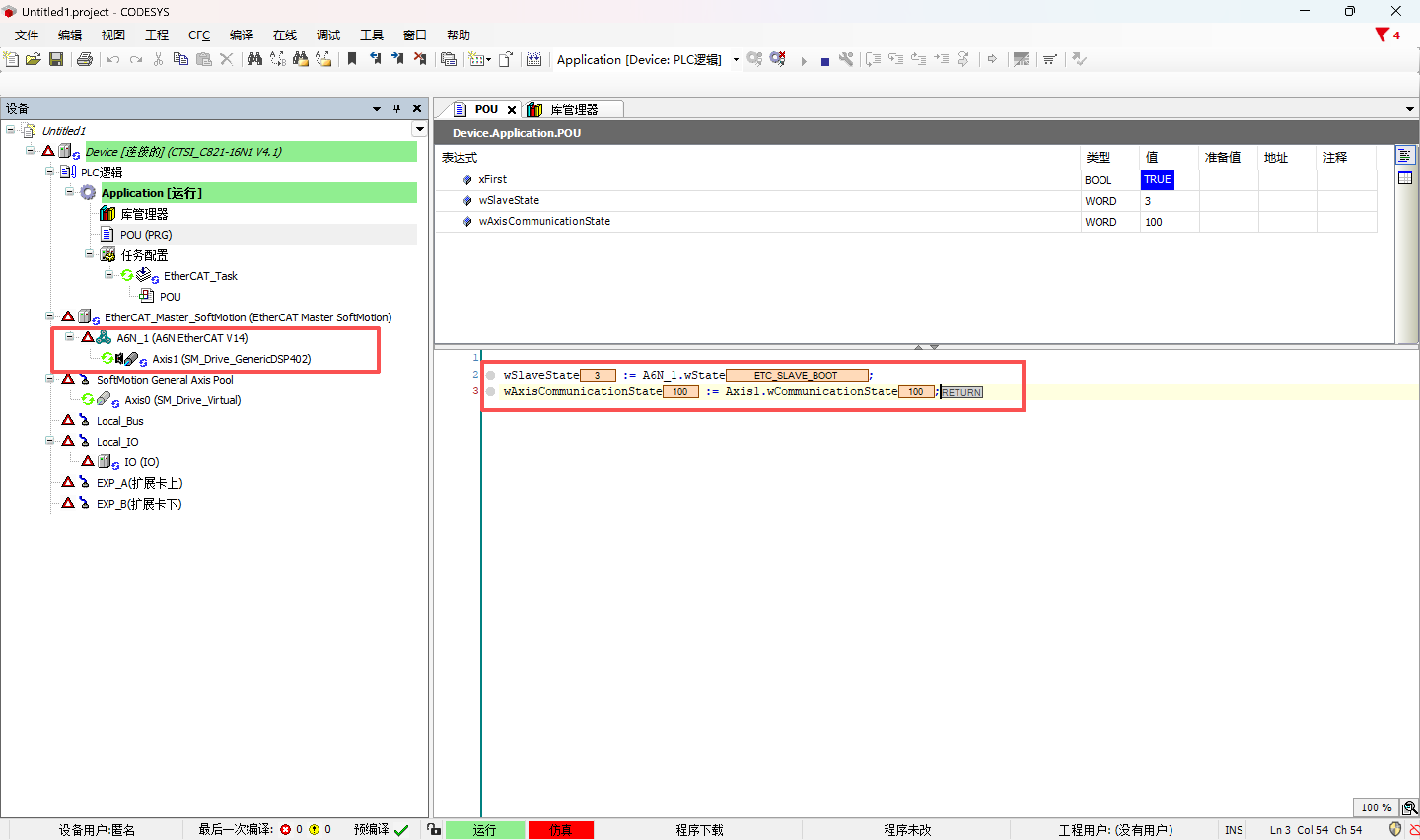Viewport: 1420px width, 840px height.
Task: Select Axis0 (SM_Drive_Virtual) tree item
Action: tap(182, 400)
